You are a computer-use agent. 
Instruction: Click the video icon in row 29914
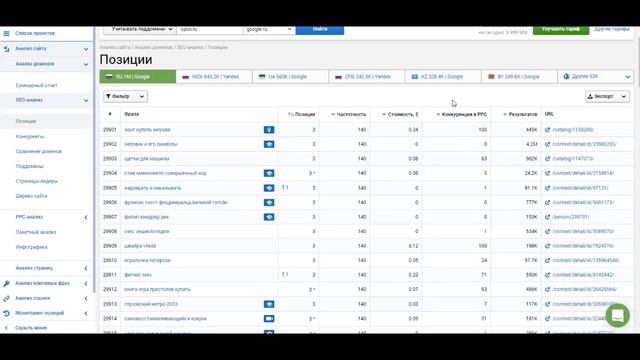tap(269, 318)
